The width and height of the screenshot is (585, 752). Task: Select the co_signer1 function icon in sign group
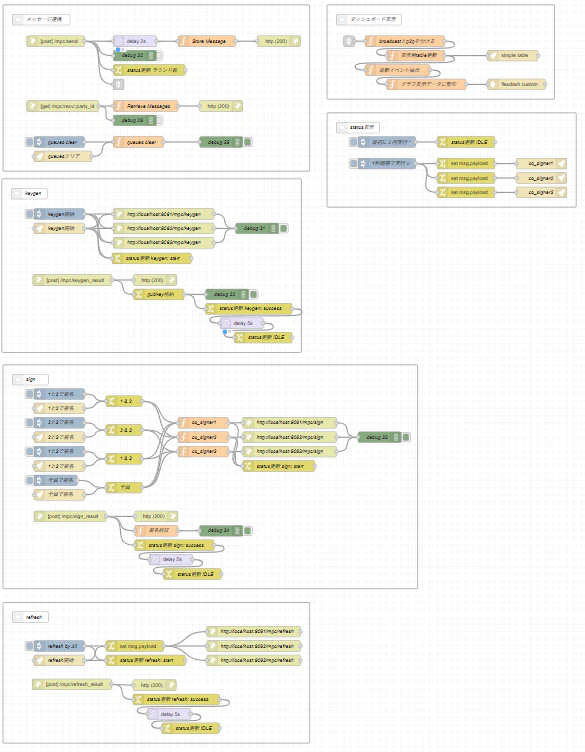183,423
